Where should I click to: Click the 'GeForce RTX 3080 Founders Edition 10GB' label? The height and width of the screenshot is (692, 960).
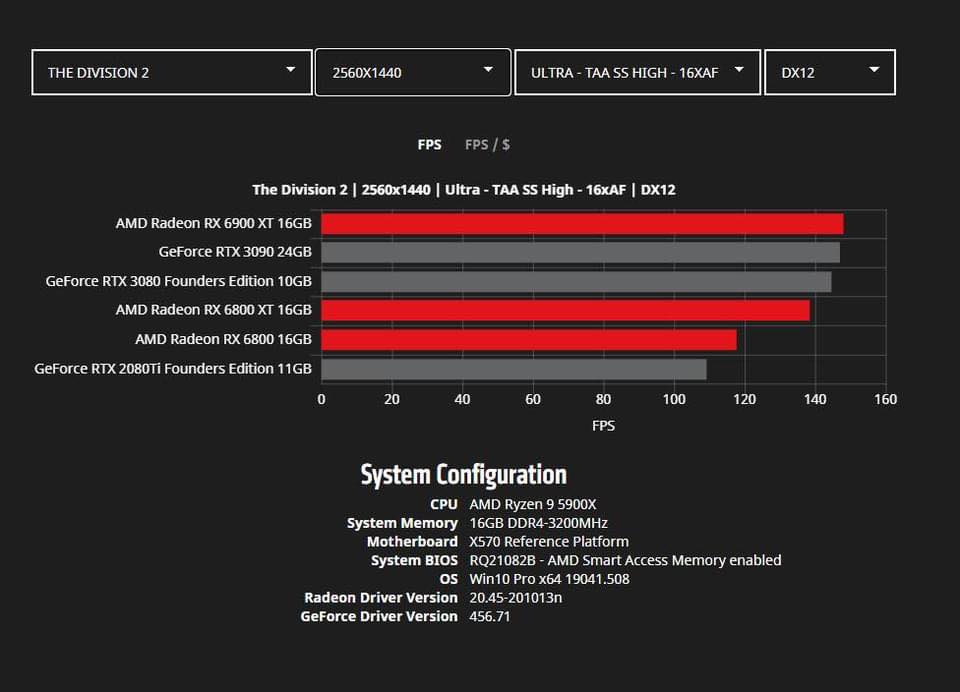tap(179, 281)
